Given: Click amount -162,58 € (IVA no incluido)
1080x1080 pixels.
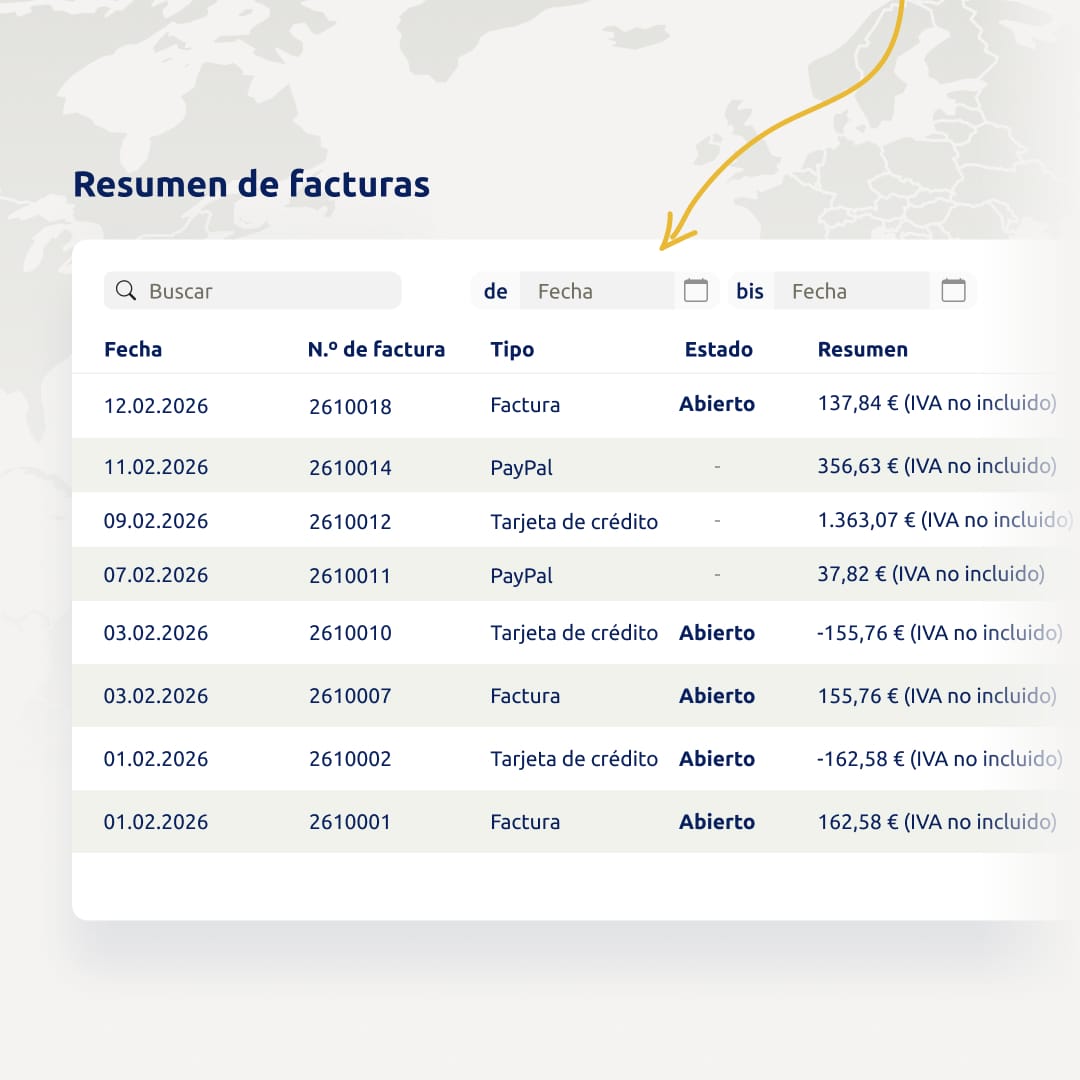Looking at the screenshot, I should 939,759.
